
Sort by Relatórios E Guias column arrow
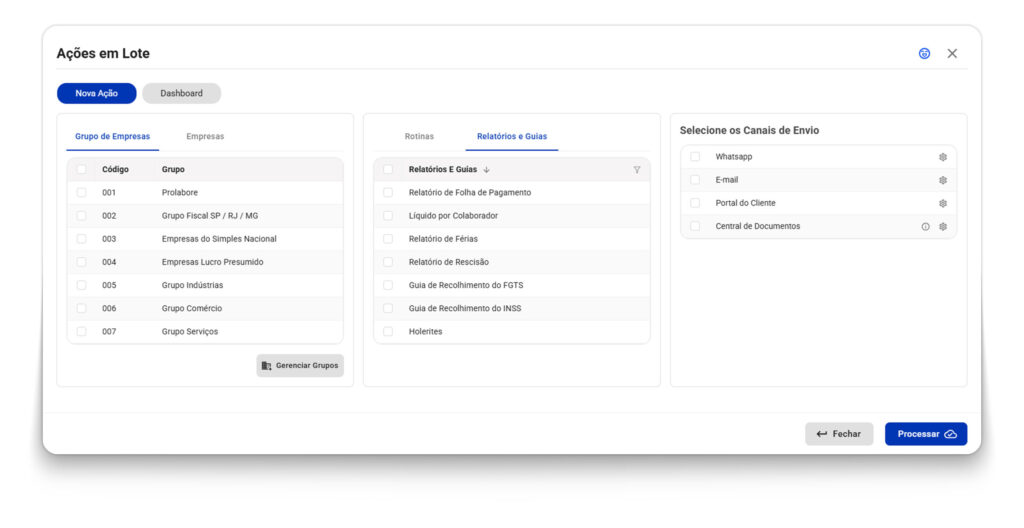[487, 170]
